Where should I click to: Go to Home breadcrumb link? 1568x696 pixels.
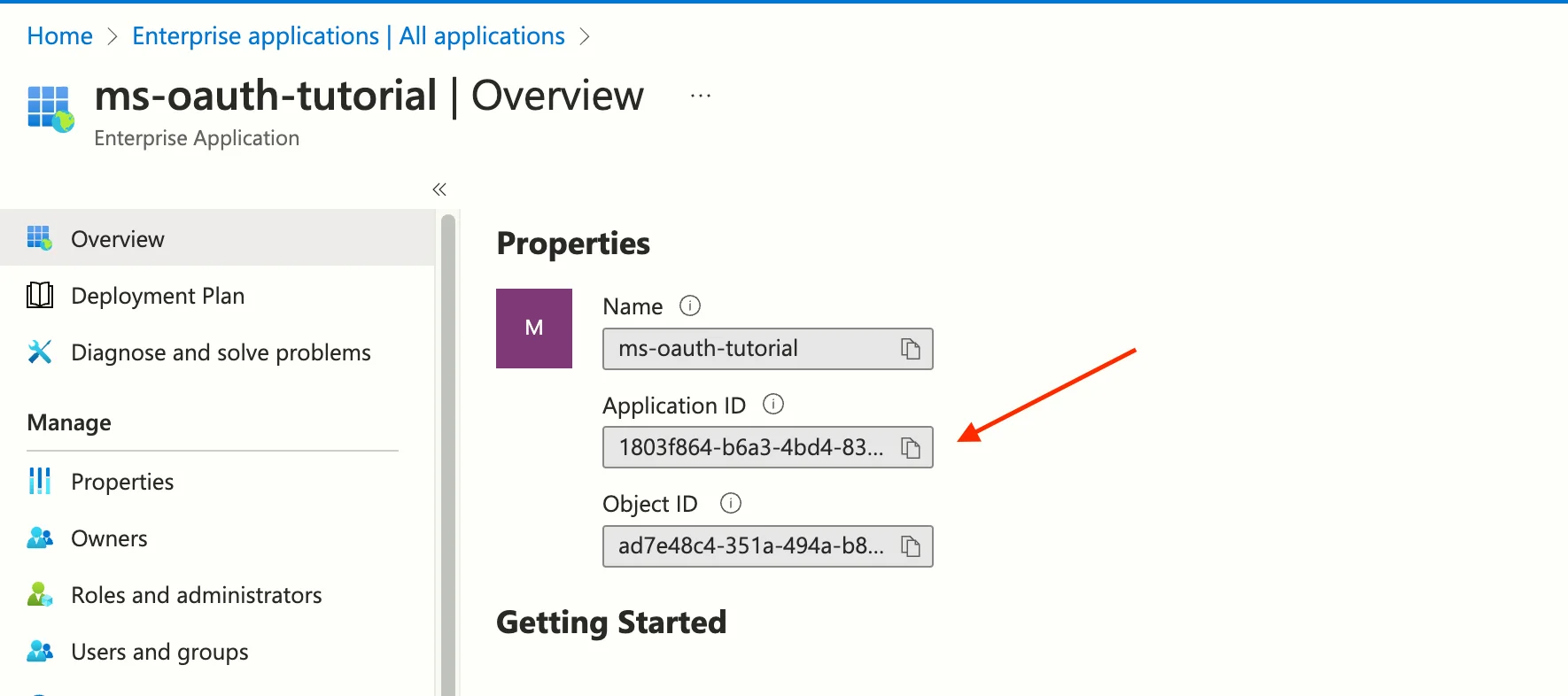click(x=59, y=36)
